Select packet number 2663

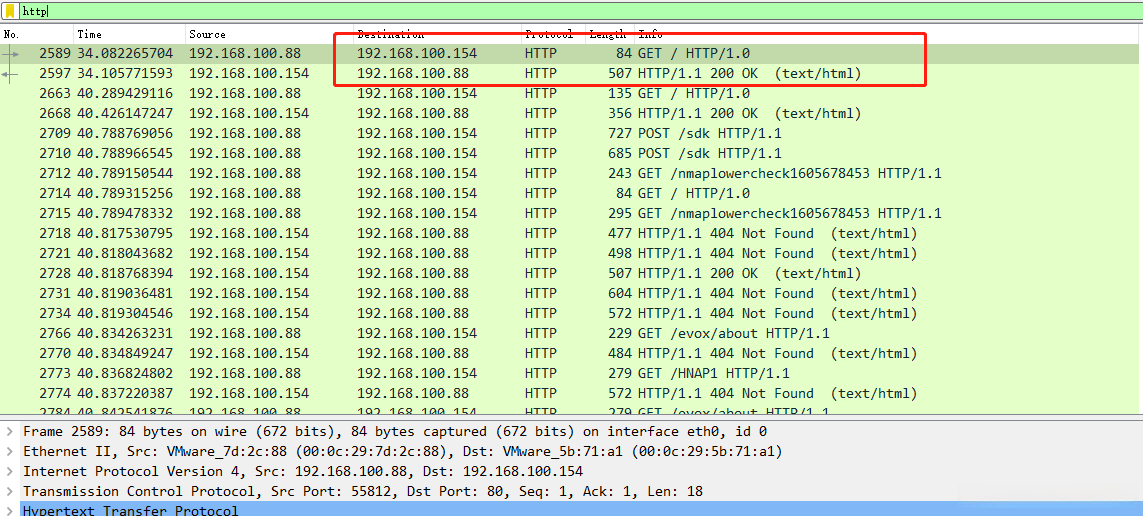coord(570,93)
